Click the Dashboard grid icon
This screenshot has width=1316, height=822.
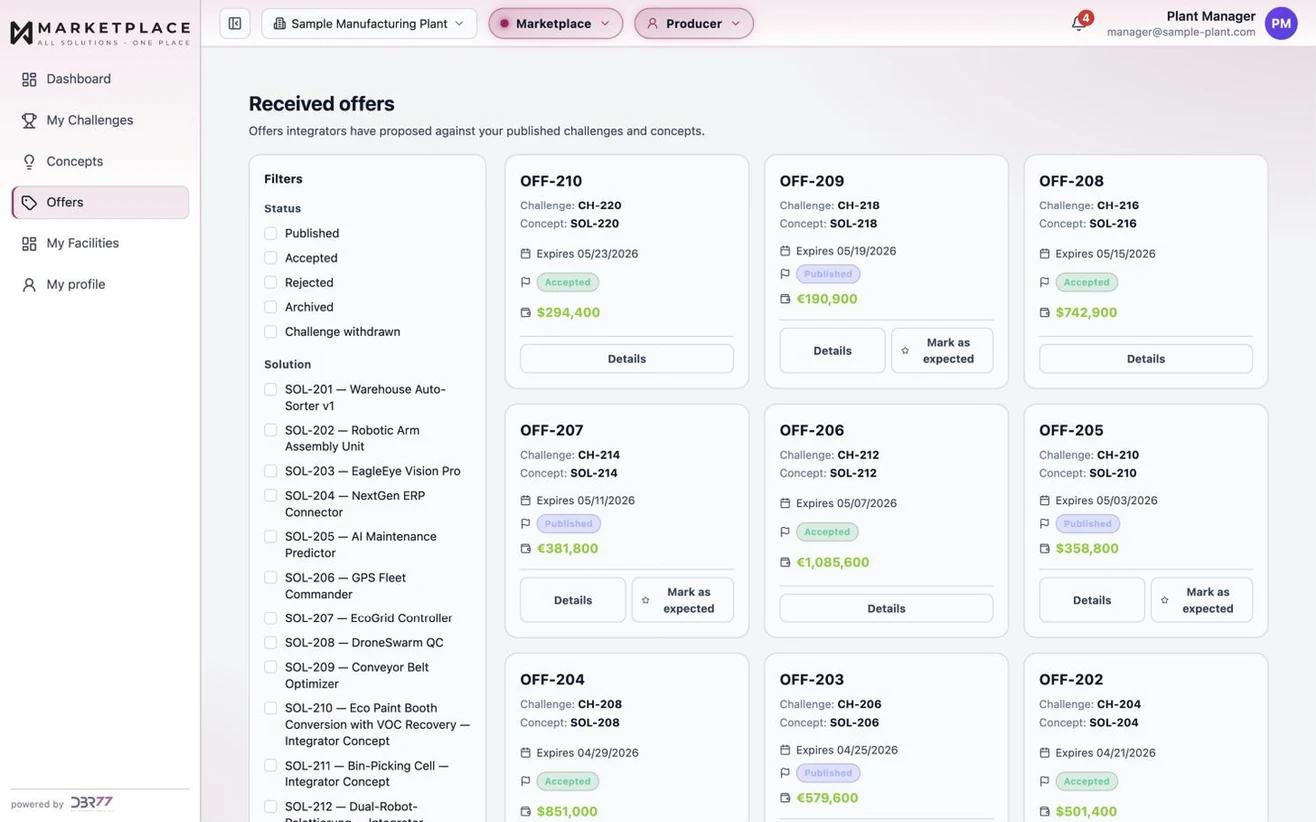coord(29,79)
